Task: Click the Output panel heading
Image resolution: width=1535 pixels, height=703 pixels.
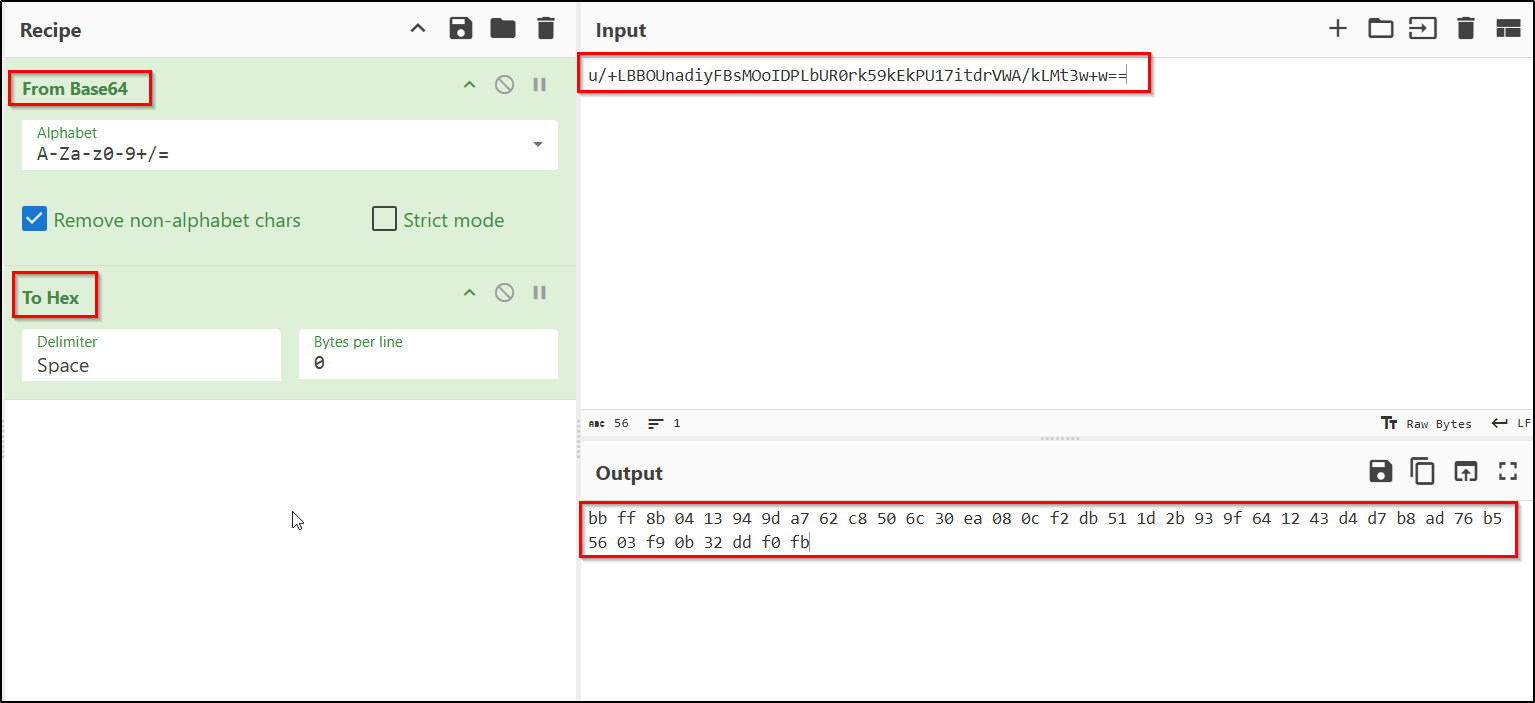Action: pyautogui.click(x=629, y=473)
